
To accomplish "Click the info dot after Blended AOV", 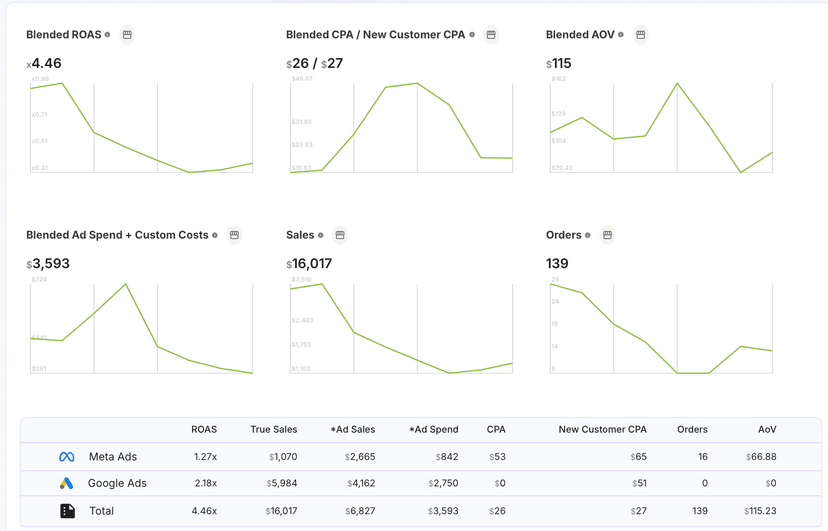I will tap(621, 35).
